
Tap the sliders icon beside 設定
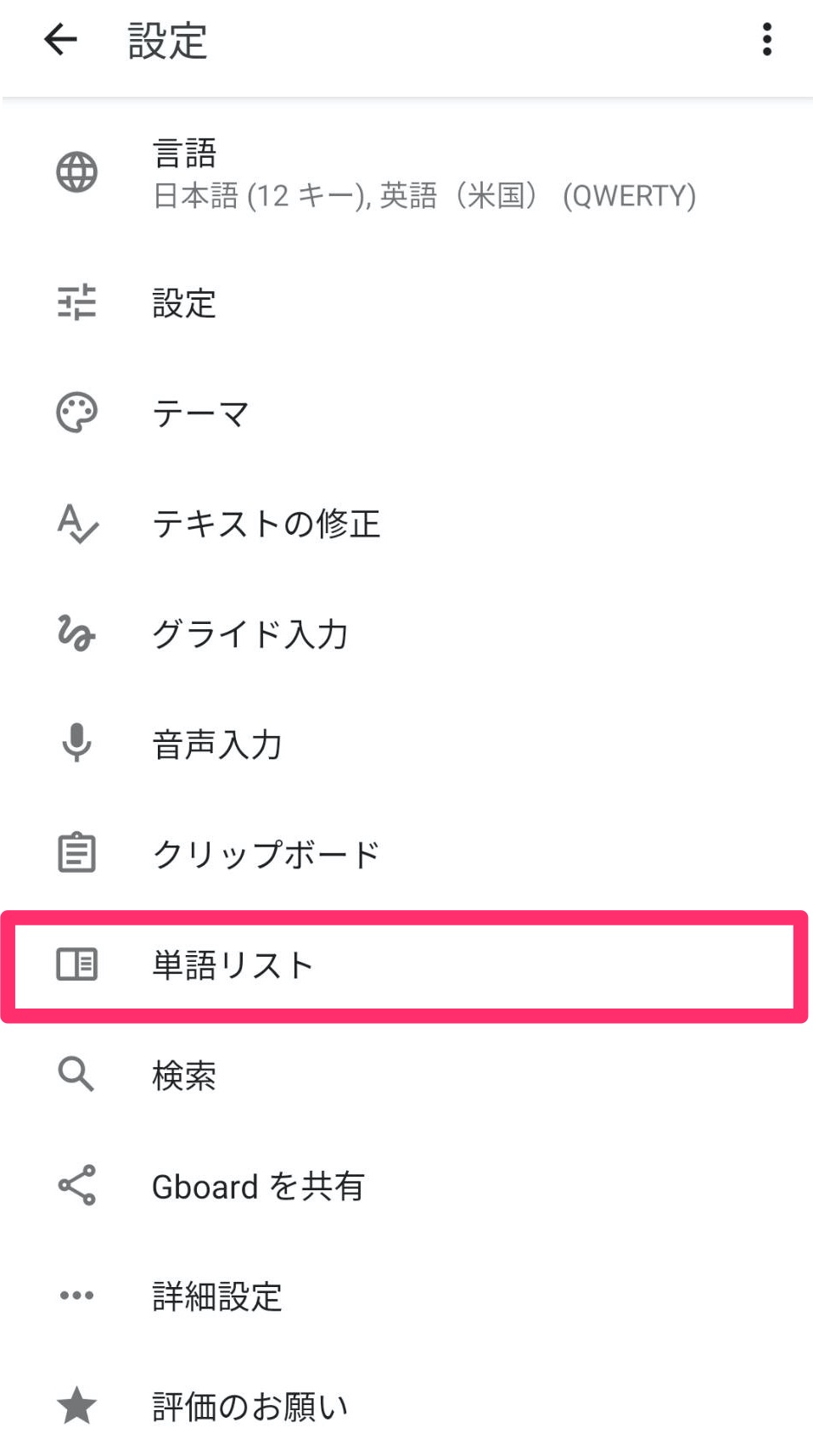[x=76, y=302]
